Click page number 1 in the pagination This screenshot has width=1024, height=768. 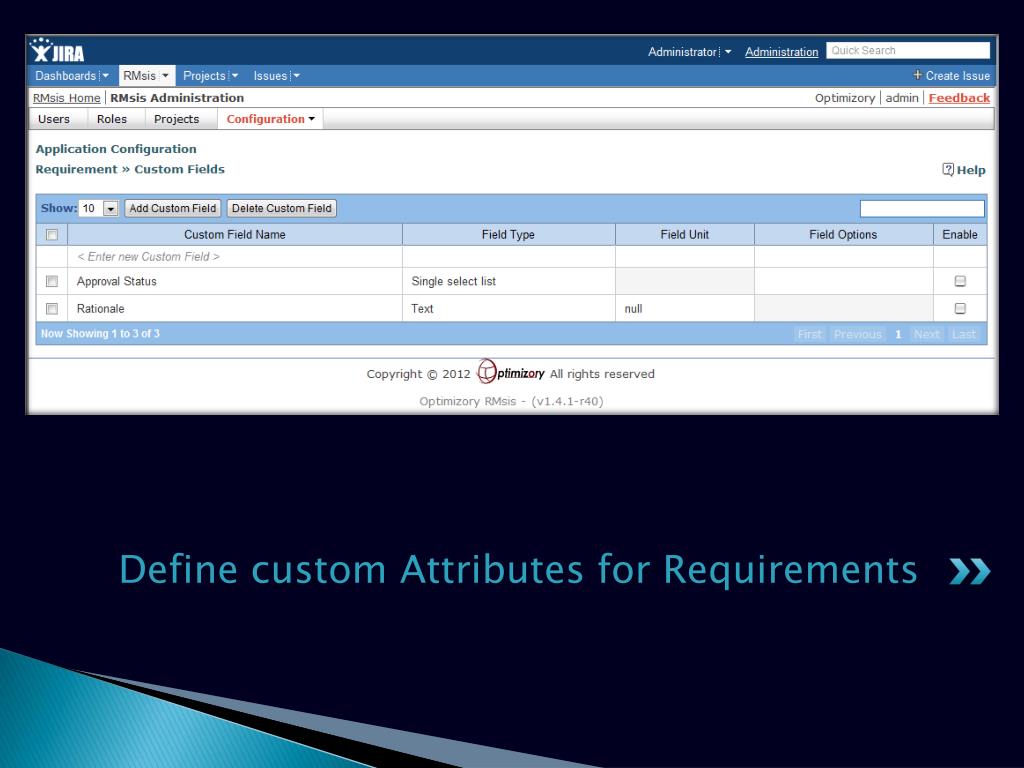898,334
